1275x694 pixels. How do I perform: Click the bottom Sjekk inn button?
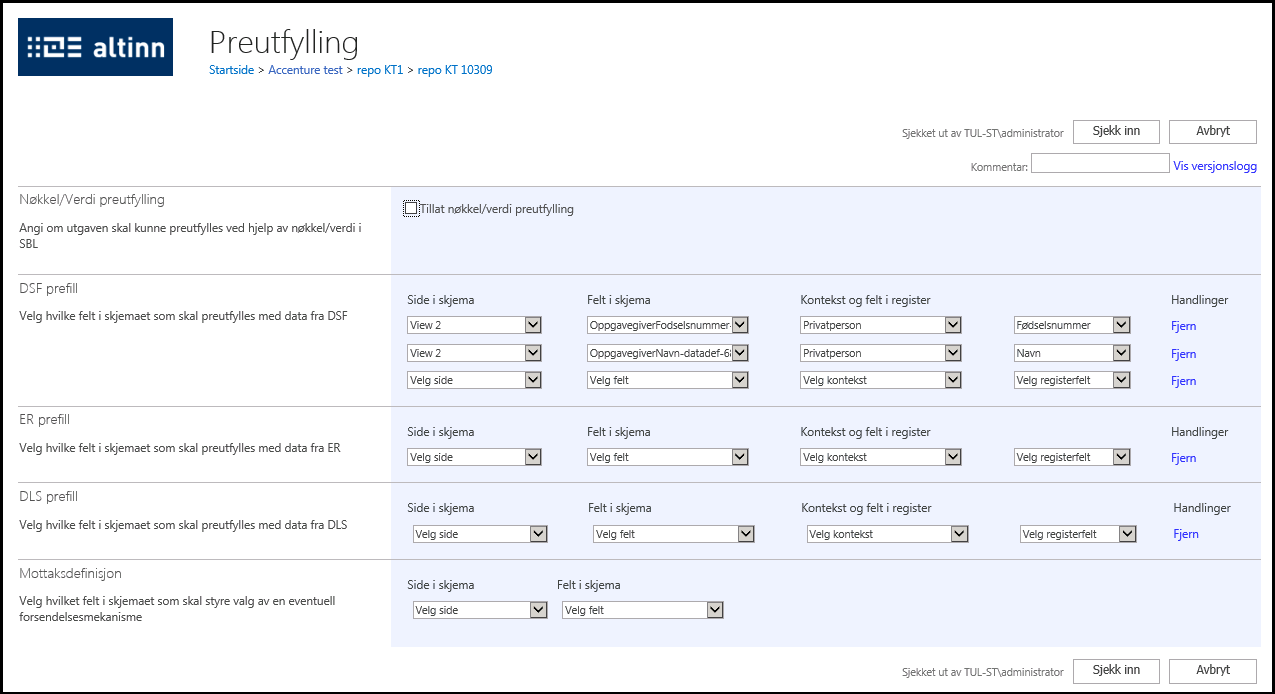click(1116, 671)
